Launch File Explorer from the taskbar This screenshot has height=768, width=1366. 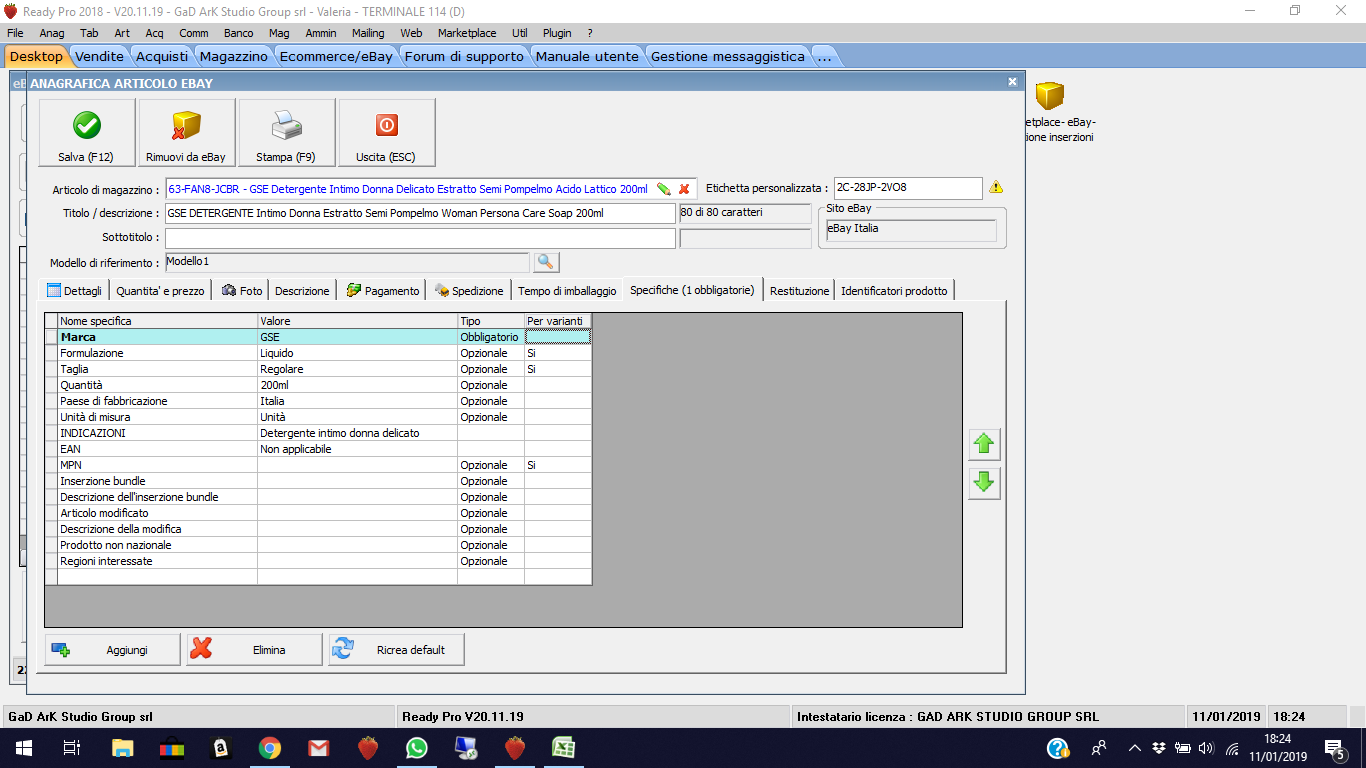click(x=122, y=748)
